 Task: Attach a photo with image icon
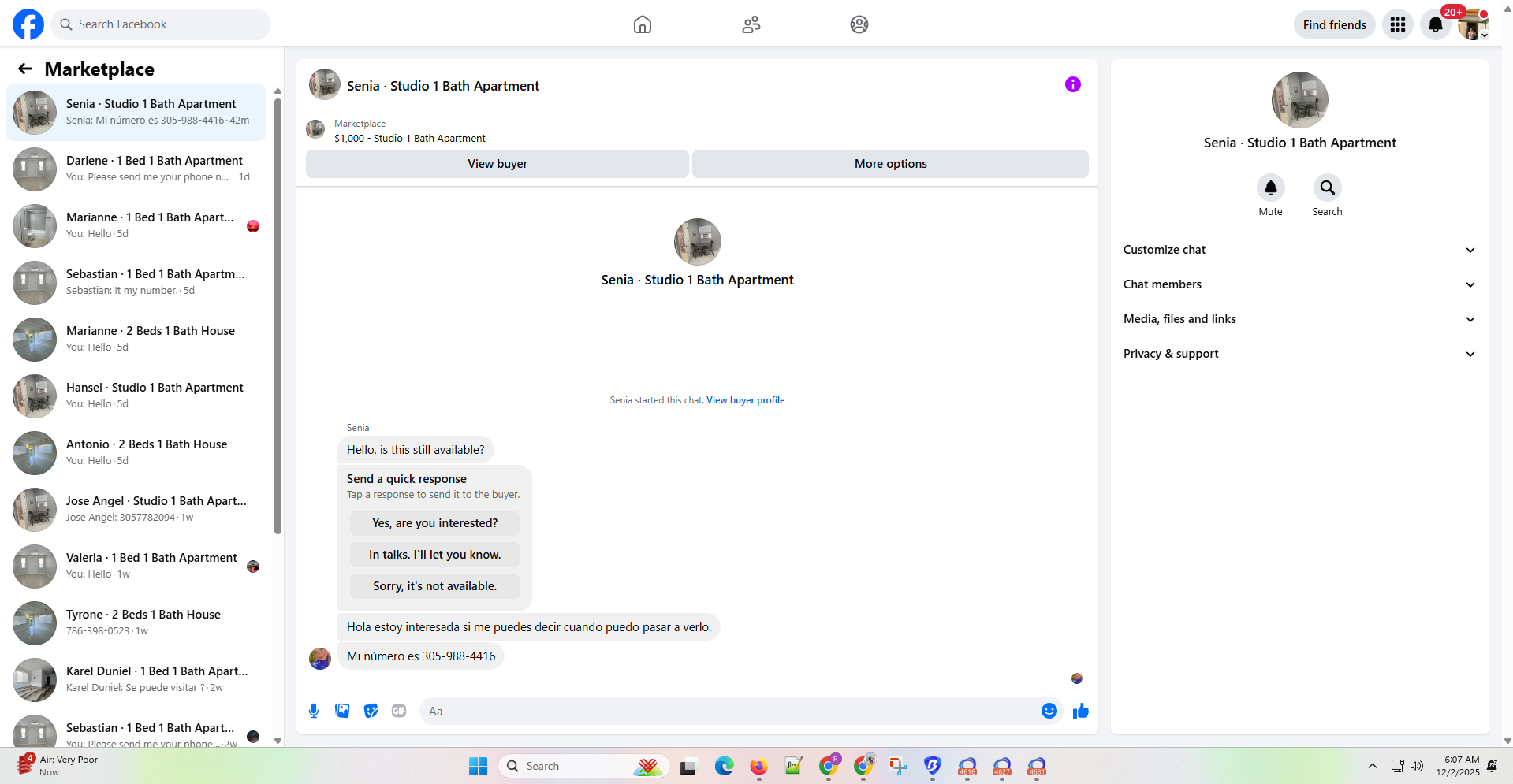(342, 711)
